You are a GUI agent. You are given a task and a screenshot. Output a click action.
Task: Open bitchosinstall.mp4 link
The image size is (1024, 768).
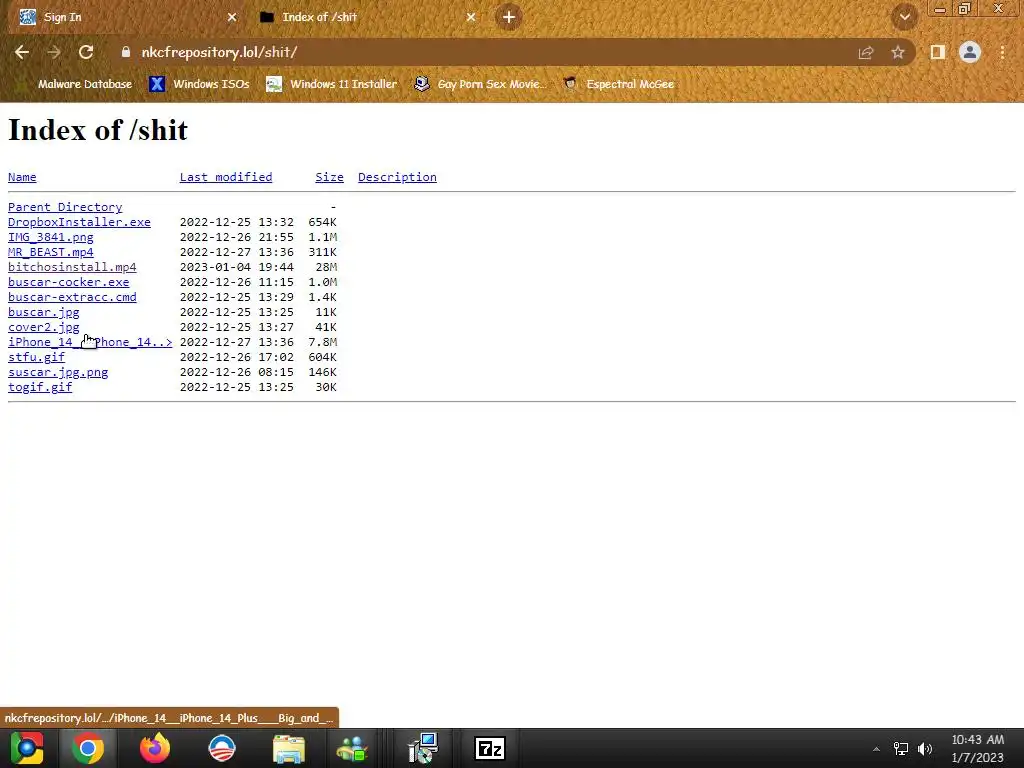tap(72, 267)
